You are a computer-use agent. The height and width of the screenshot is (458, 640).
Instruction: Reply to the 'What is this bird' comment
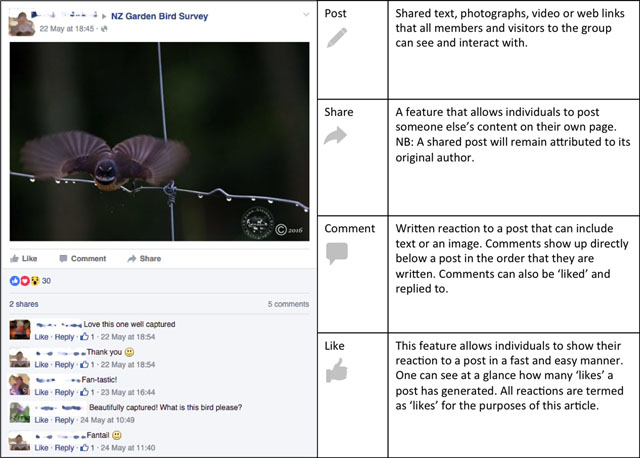tap(64, 421)
